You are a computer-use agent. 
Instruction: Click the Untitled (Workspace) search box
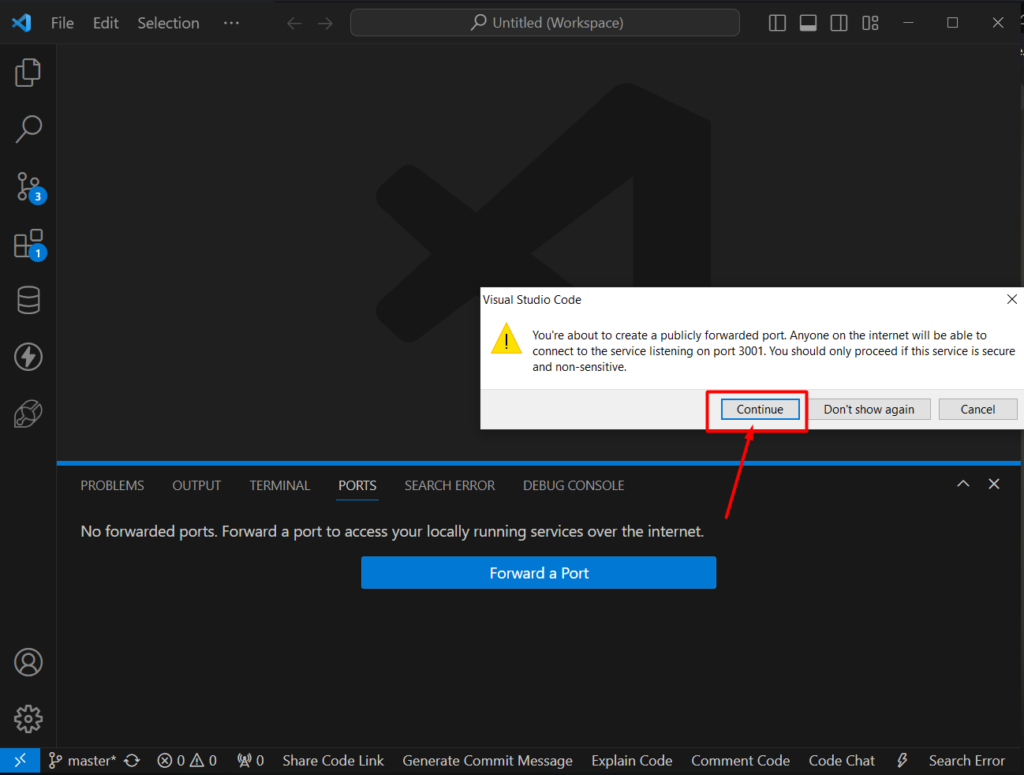tap(545, 23)
